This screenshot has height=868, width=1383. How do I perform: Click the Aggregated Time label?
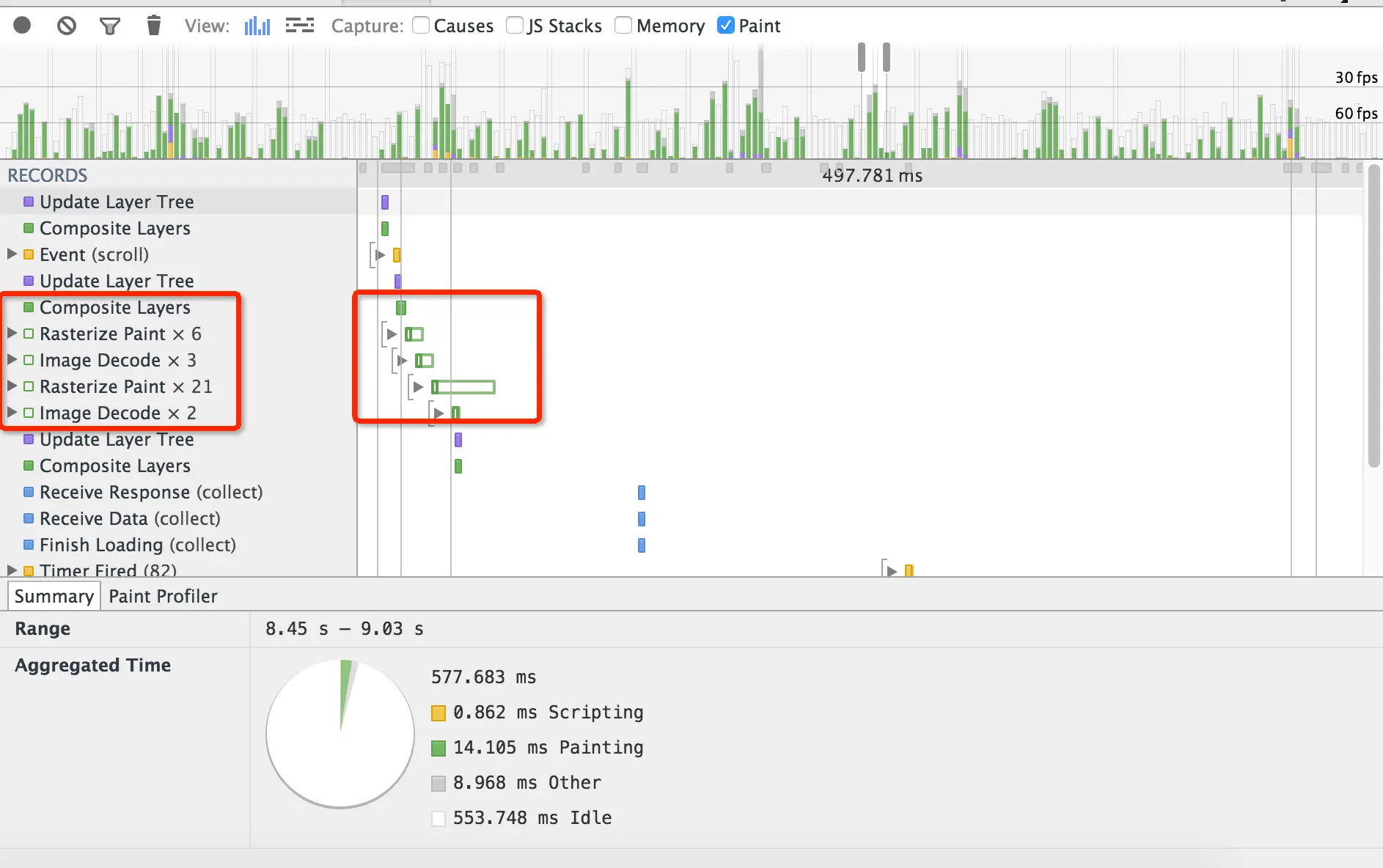(93, 666)
